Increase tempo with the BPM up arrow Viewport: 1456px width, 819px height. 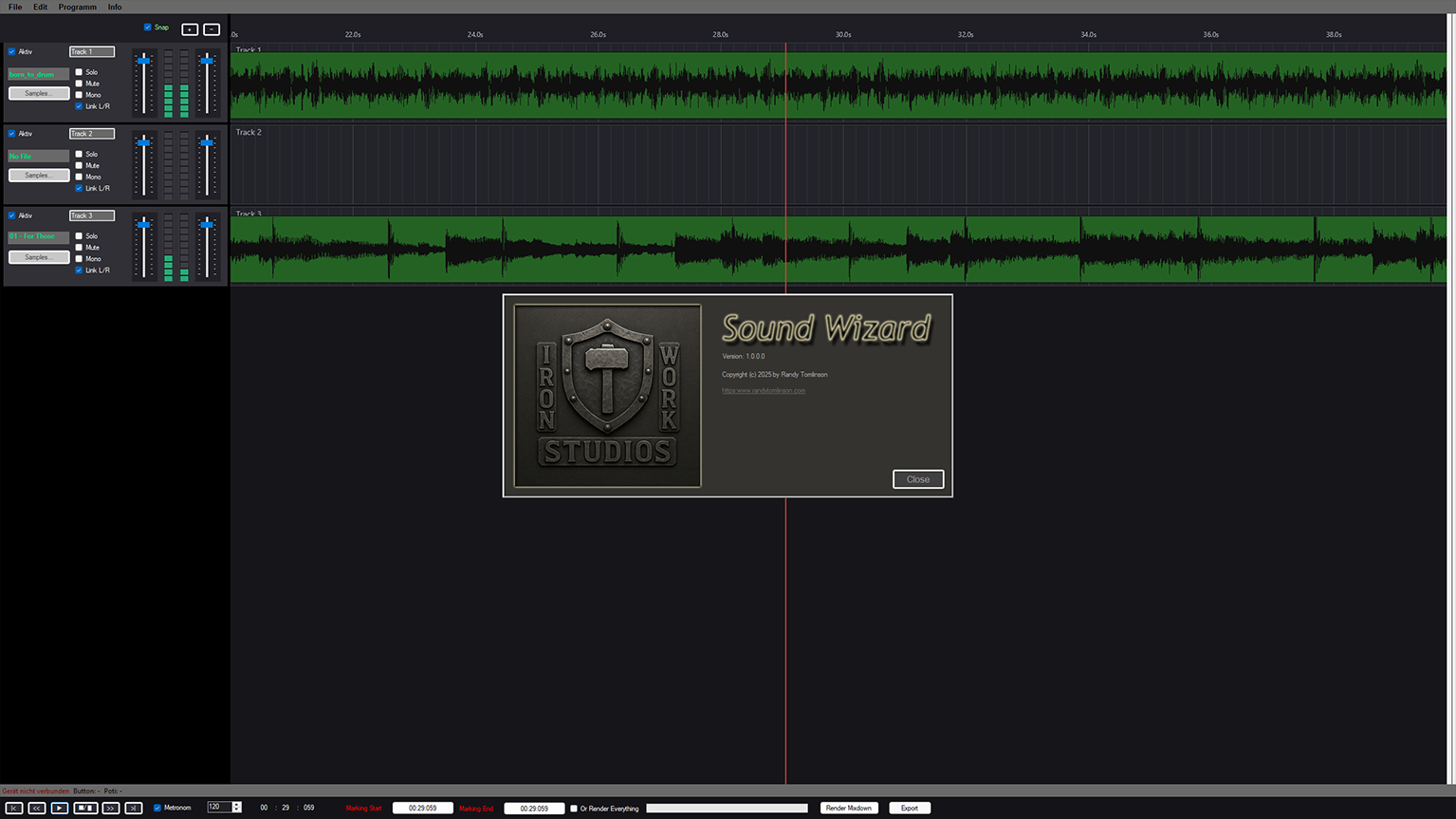pos(237,805)
